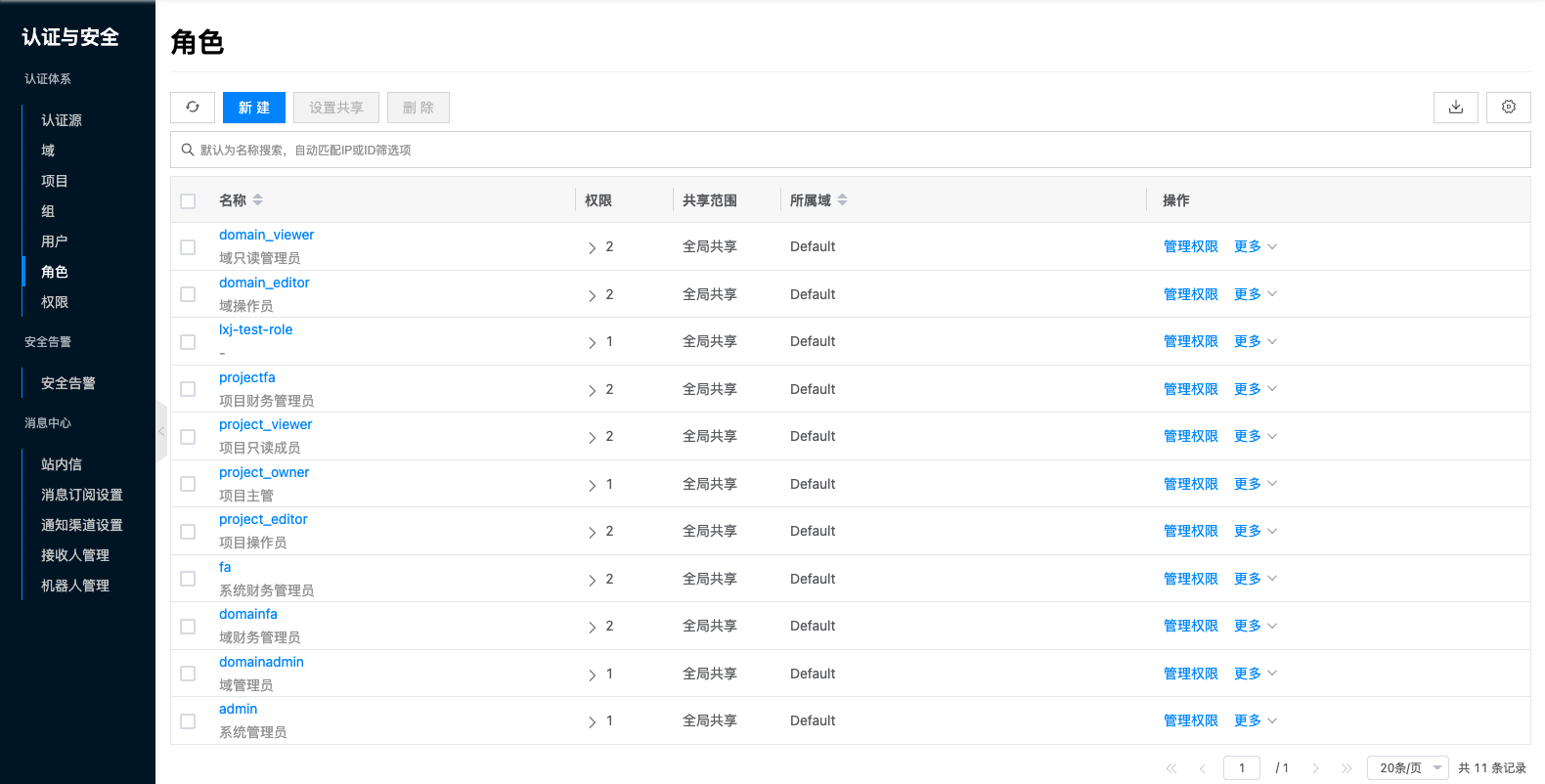The image size is (1545, 784).
Task: Open 认证源 in the sidebar
Action: 62,120
